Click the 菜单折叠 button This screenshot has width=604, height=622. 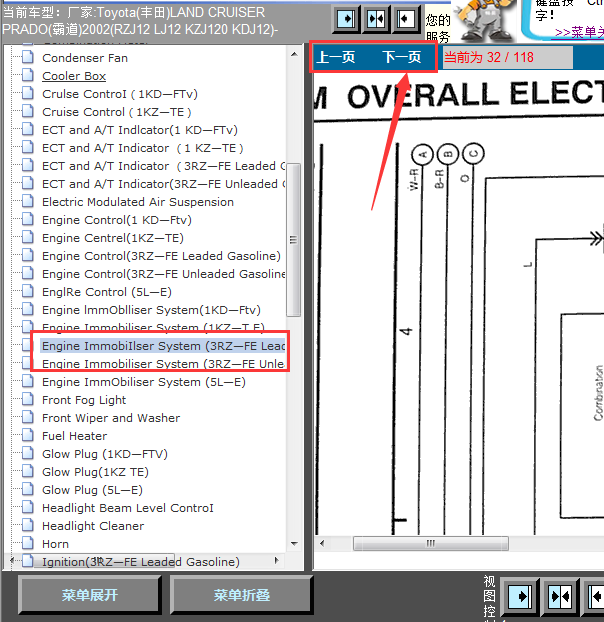tap(242, 595)
